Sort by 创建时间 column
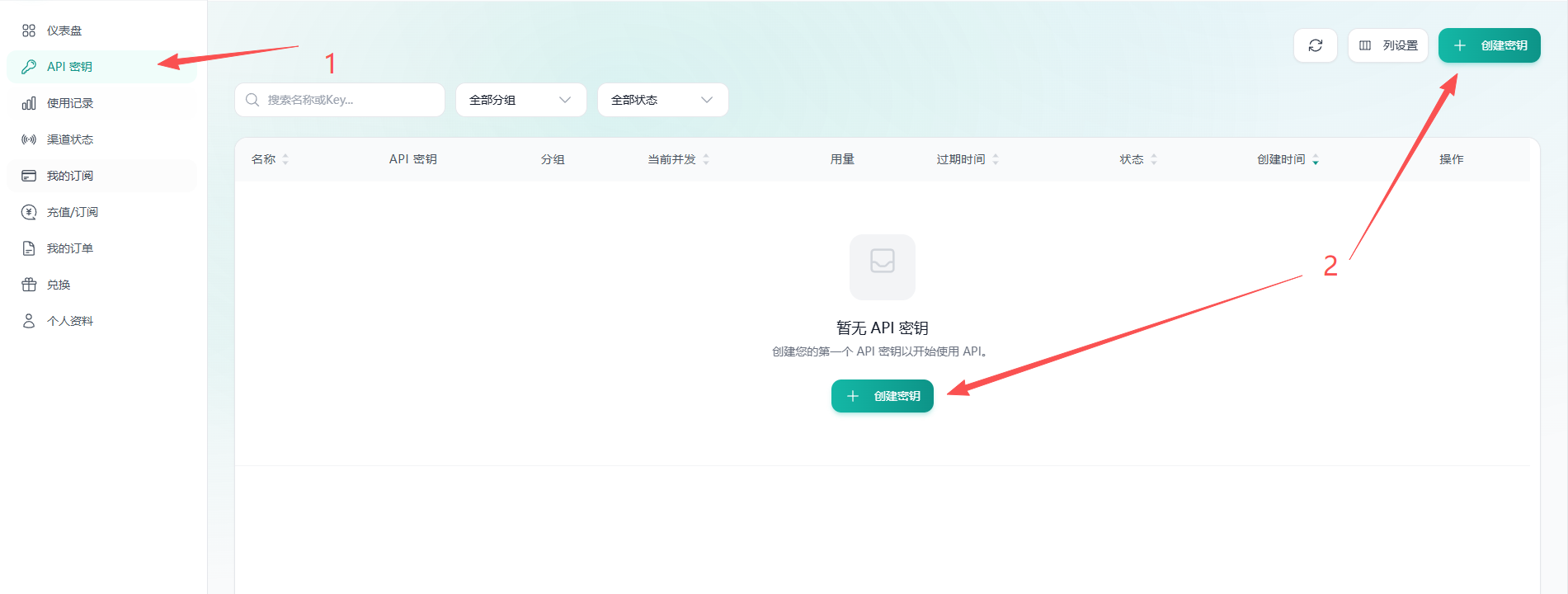The width and height of the screenshot is (1568, 594). pyautogui.click(x=1288, y=159)
